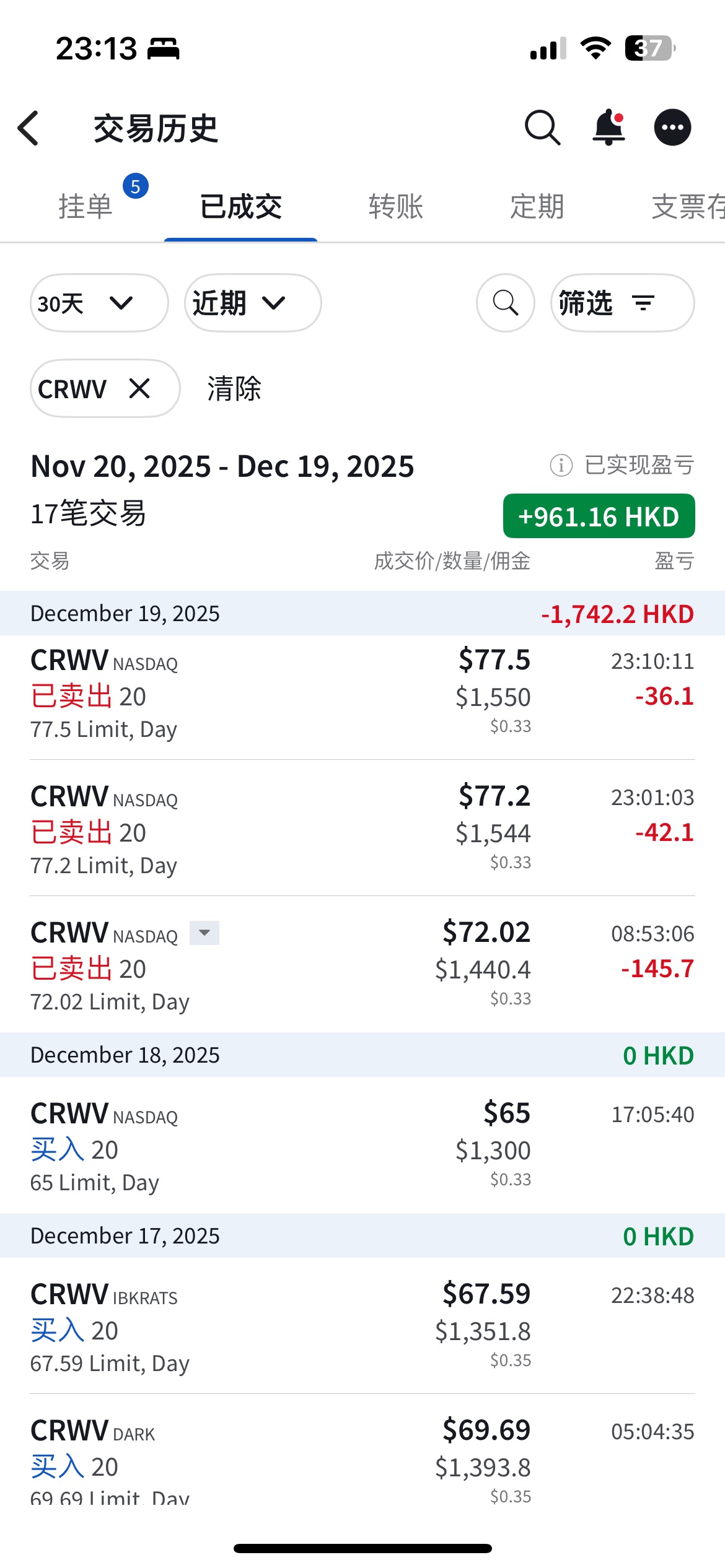
Task: Open the 近期 sort dropdown
Action: point(252,303)
